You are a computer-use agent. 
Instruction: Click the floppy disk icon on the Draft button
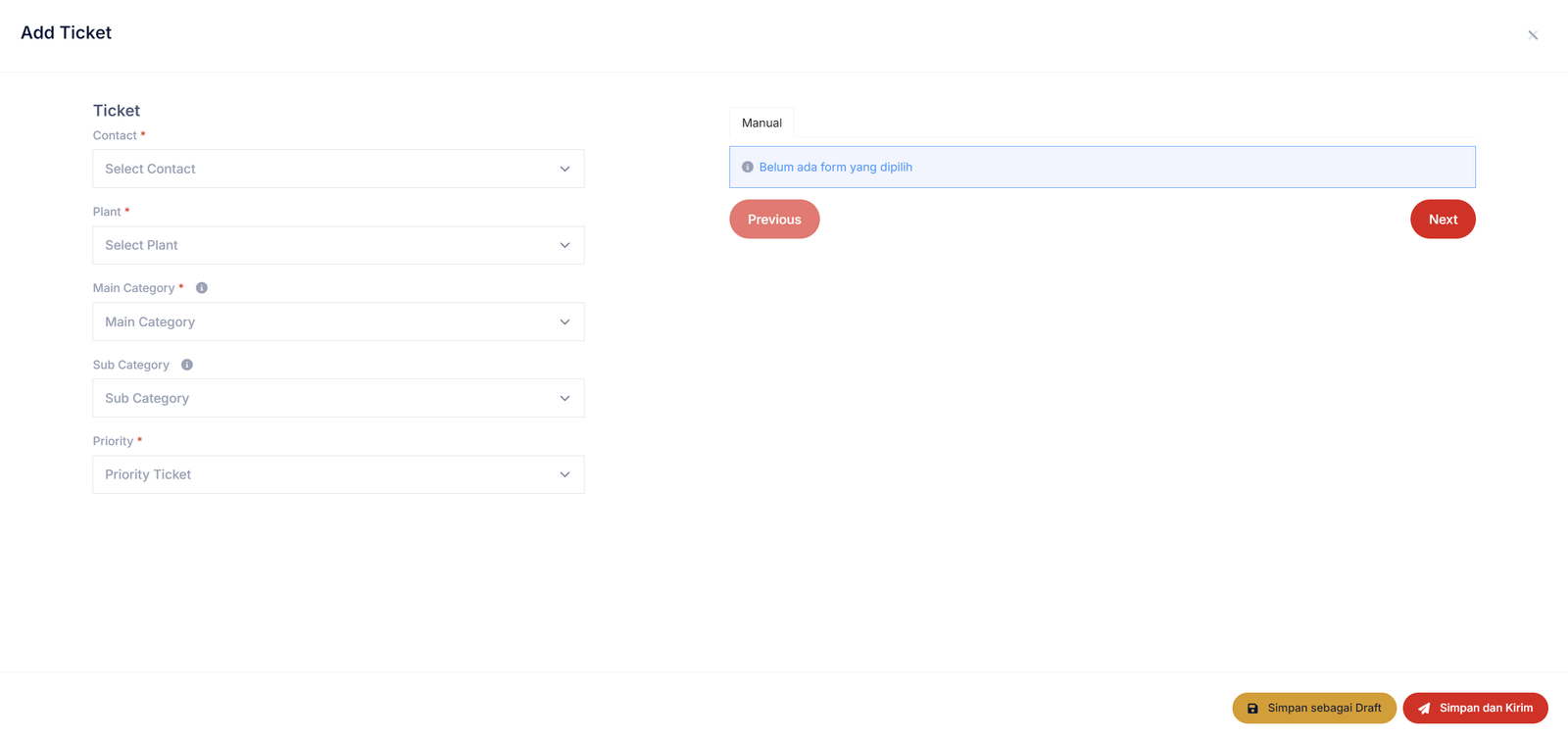tap(1252, 709)
